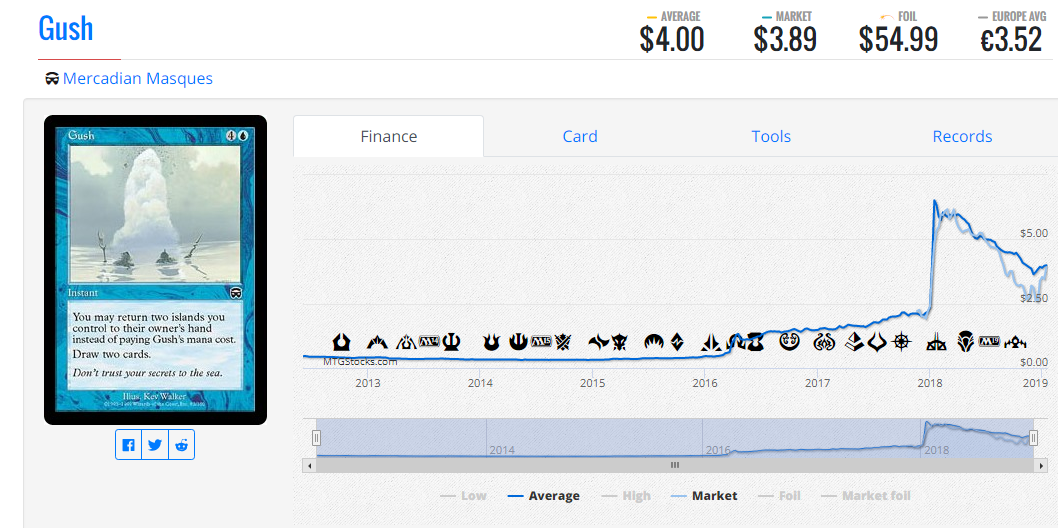Share card via Twitter icon
The width and height of the screenshot is (1058, 528).
pyautogui.click(x=155, y=445)
